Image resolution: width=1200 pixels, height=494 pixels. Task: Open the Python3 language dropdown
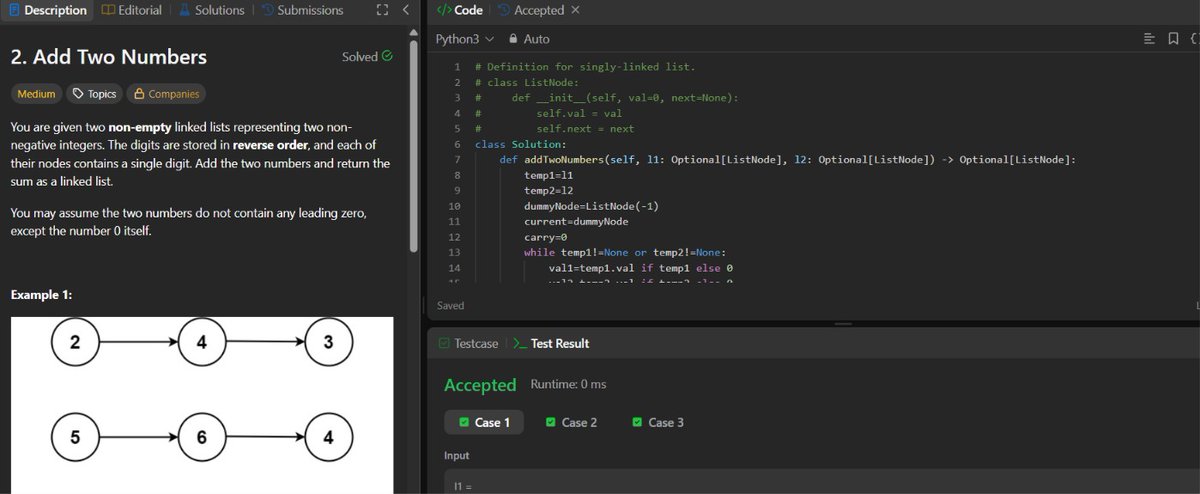pyautogui.click(x=465, y=39)
